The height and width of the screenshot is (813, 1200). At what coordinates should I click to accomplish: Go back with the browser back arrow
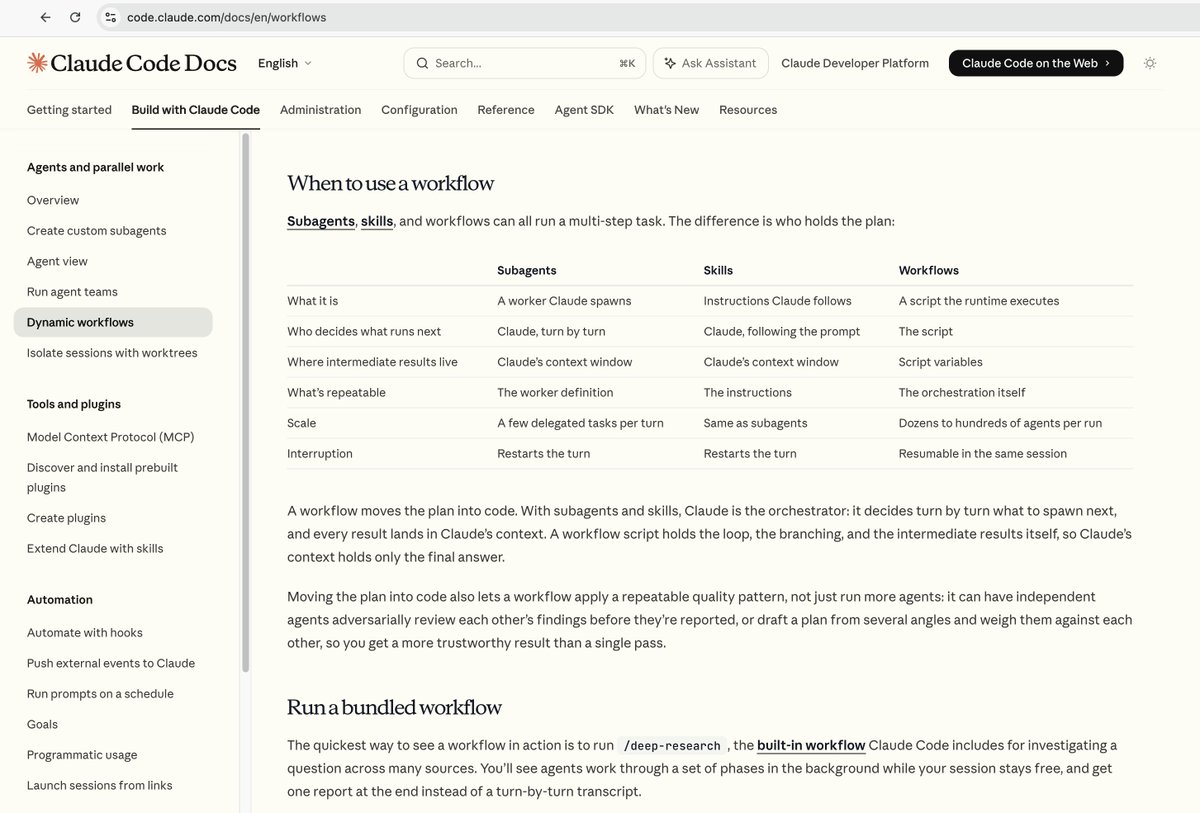tap(45, 17)
